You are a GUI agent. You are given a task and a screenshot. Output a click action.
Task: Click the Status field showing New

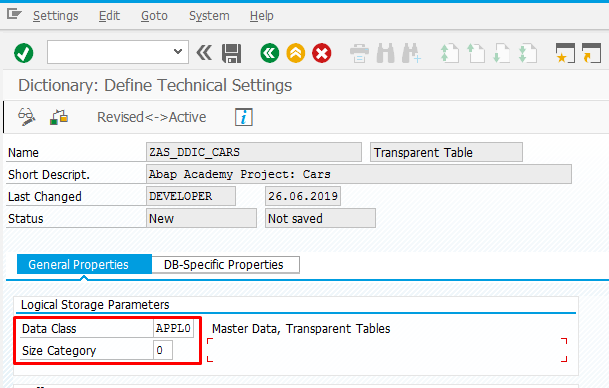click(201, 218)
